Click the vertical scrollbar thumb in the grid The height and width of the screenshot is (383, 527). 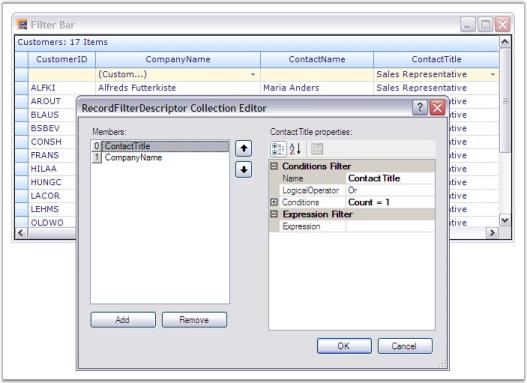click(x=505, y=101)
